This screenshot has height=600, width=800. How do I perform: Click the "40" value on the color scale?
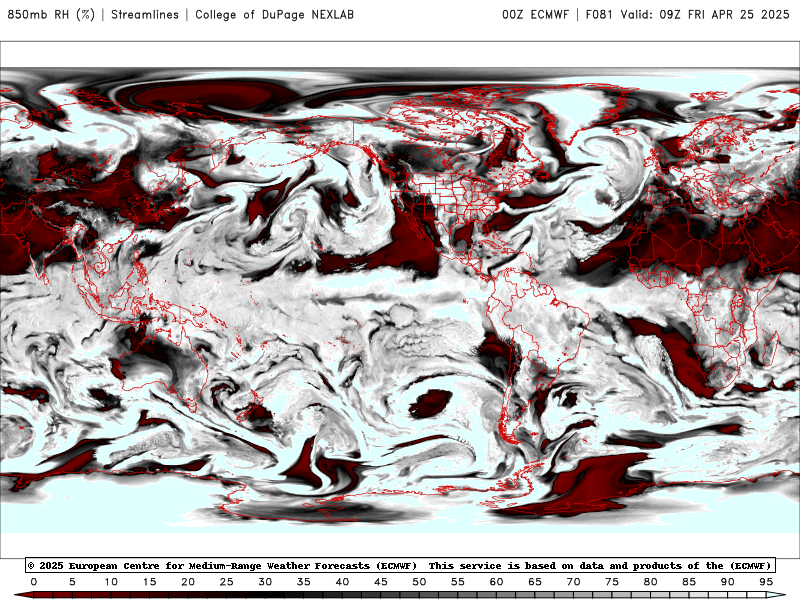(342, 582)
